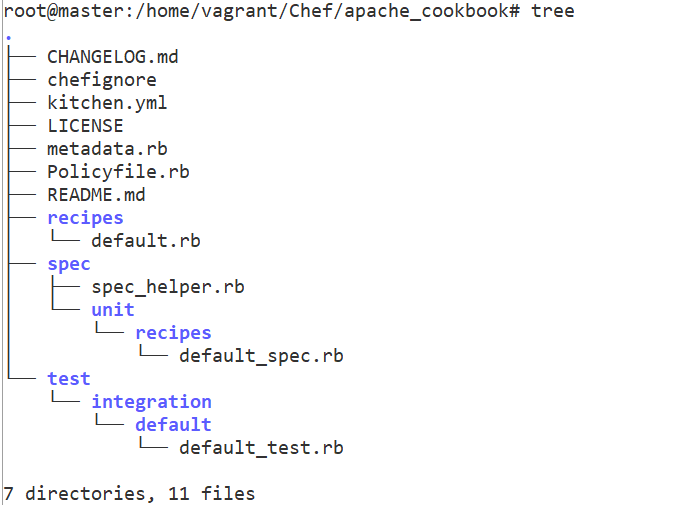
Task: Click the recipes directory under unit
Action: pyautogui.click(x=173, y=333)
